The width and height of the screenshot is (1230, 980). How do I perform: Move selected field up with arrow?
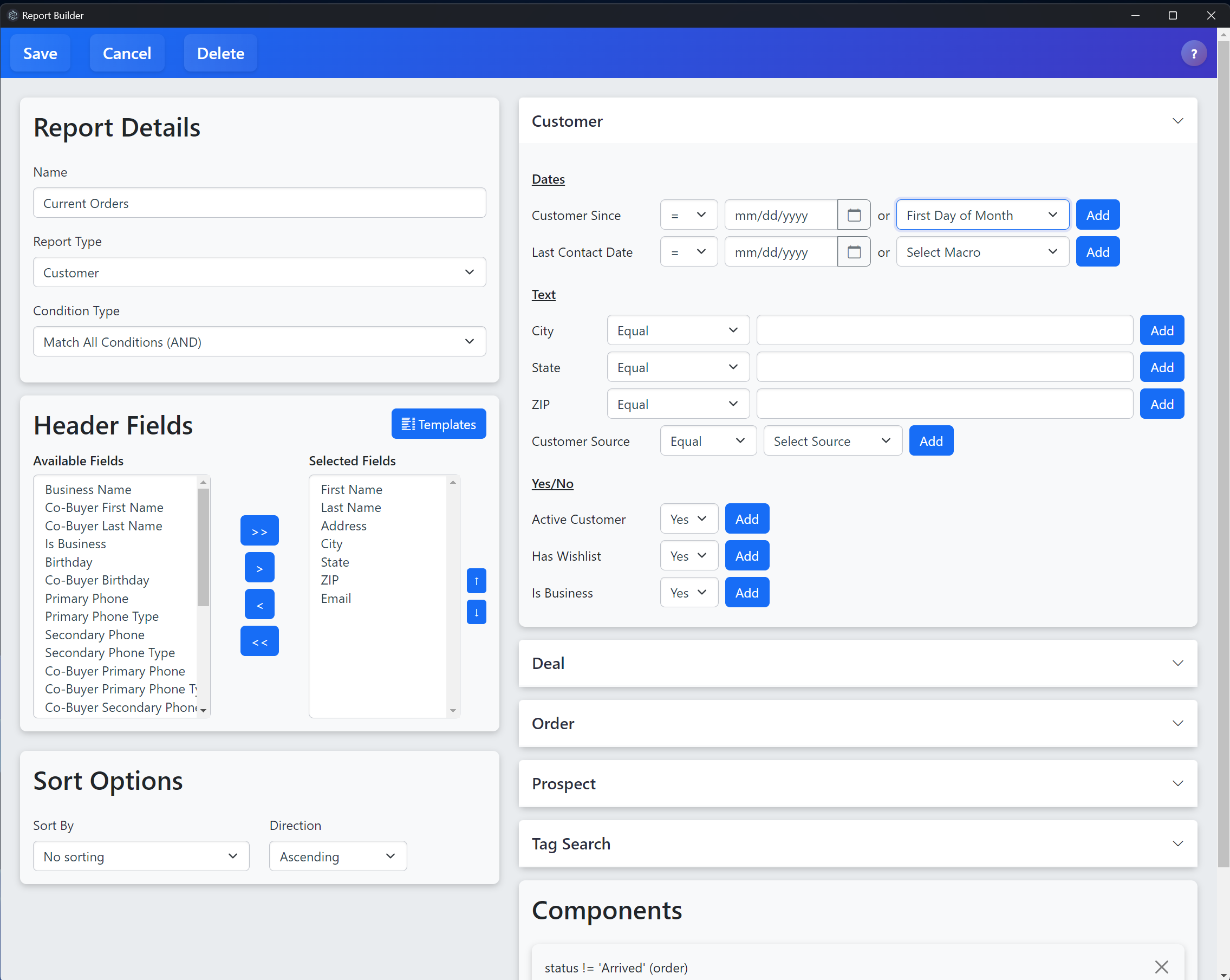coord(476,580)
